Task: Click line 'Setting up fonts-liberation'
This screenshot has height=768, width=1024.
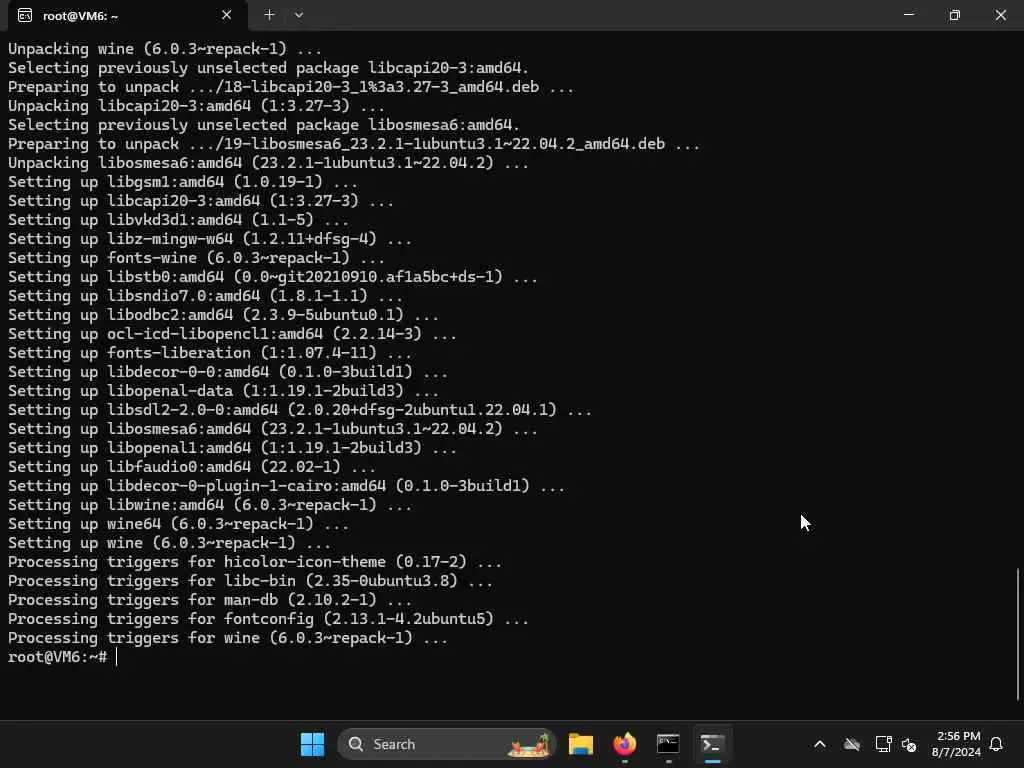Action: 210,353
